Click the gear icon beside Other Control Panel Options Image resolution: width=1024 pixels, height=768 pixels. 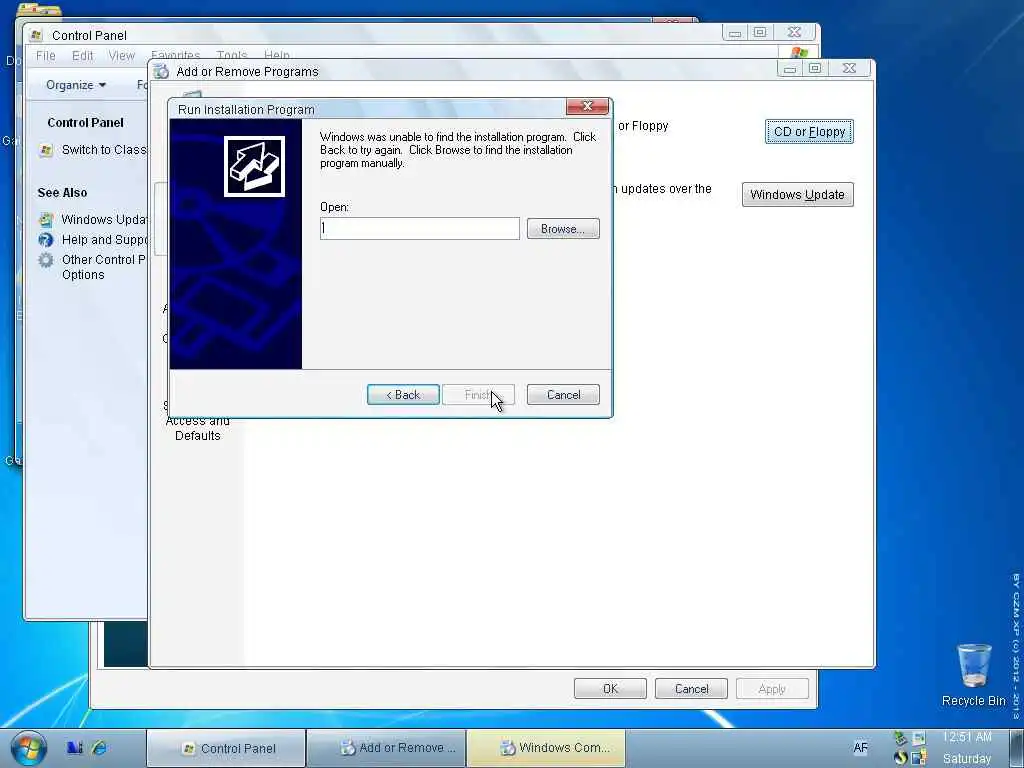[46, 260]
